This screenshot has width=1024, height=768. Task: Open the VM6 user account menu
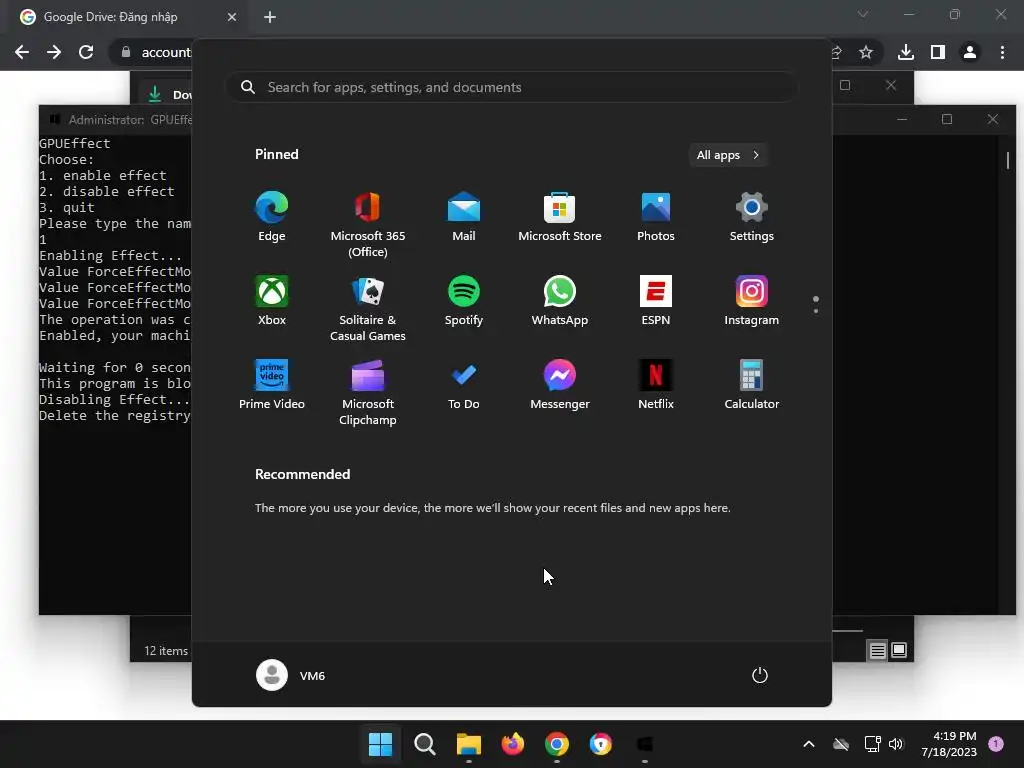click(291, 675)
